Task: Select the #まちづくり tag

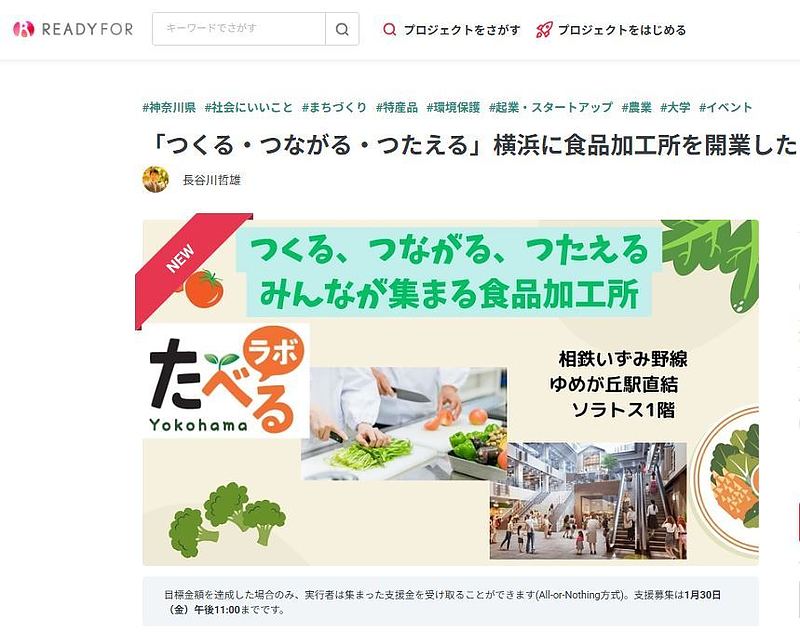Action: [x=334, y=107]
